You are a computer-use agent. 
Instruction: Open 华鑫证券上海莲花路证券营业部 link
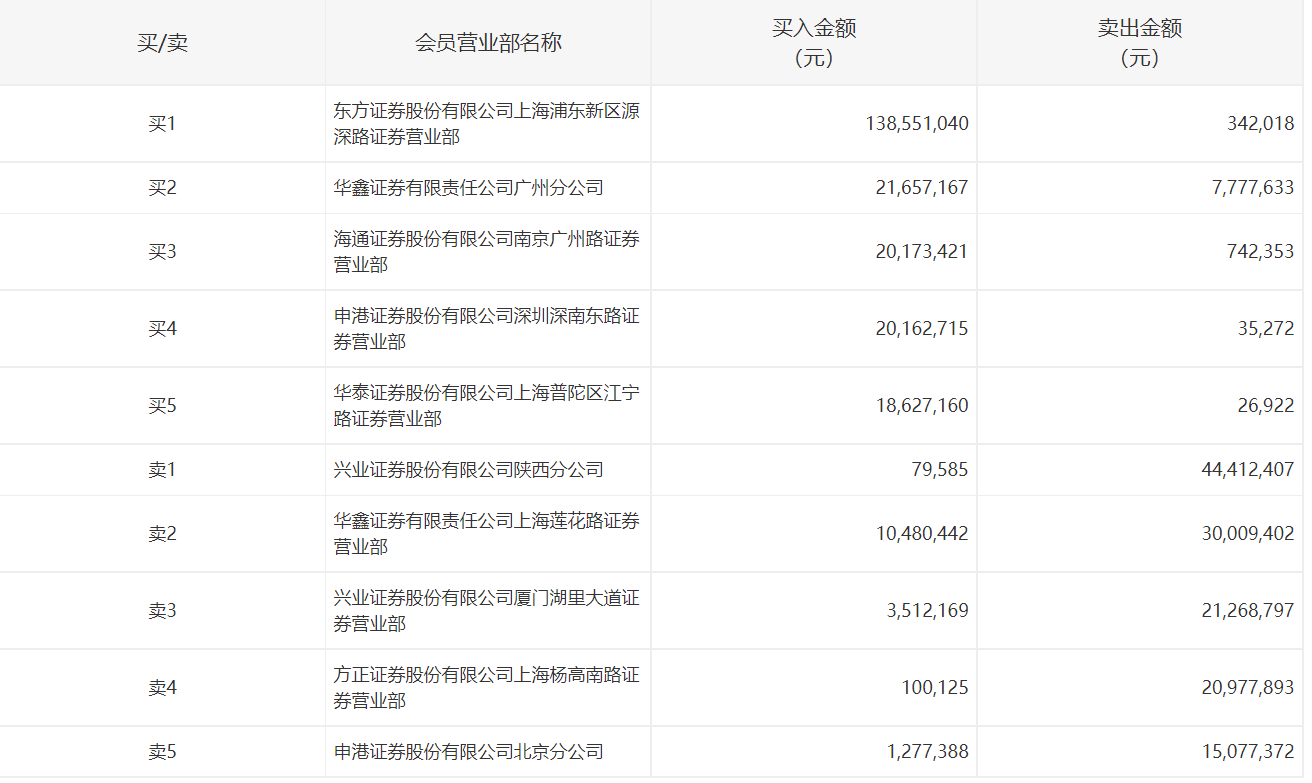(x=486, y=534)
